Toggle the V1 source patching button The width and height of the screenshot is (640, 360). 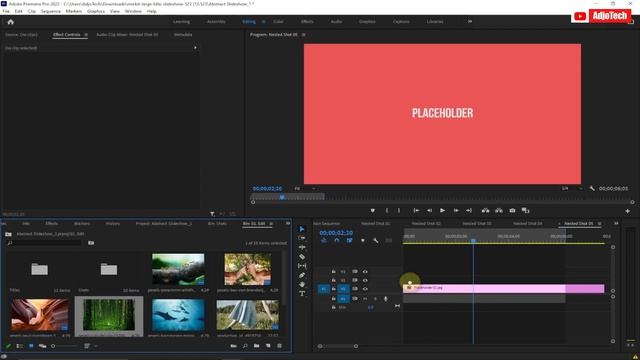coord(324,289)
